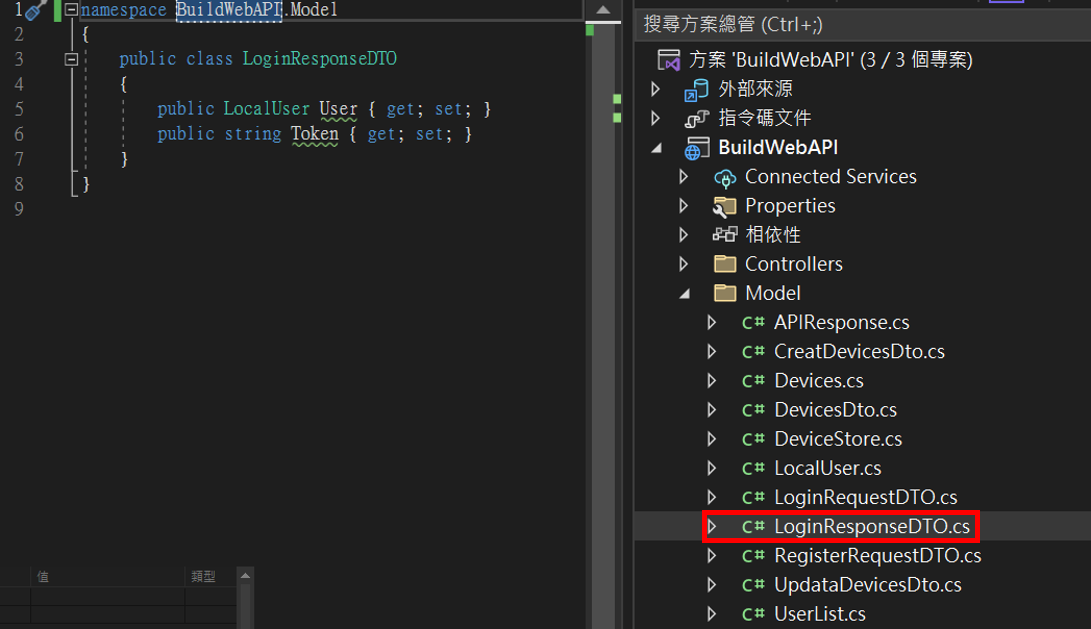Click the C# icon of LoginRequestDTO.cs
This screenshot has width=1091, height=629.
(754, 498)
